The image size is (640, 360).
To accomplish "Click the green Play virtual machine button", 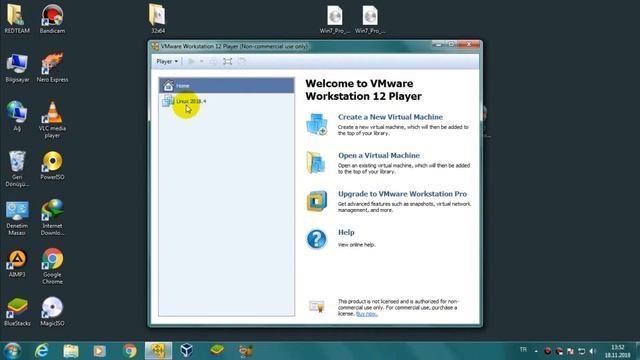I will [x=191, y=61].
